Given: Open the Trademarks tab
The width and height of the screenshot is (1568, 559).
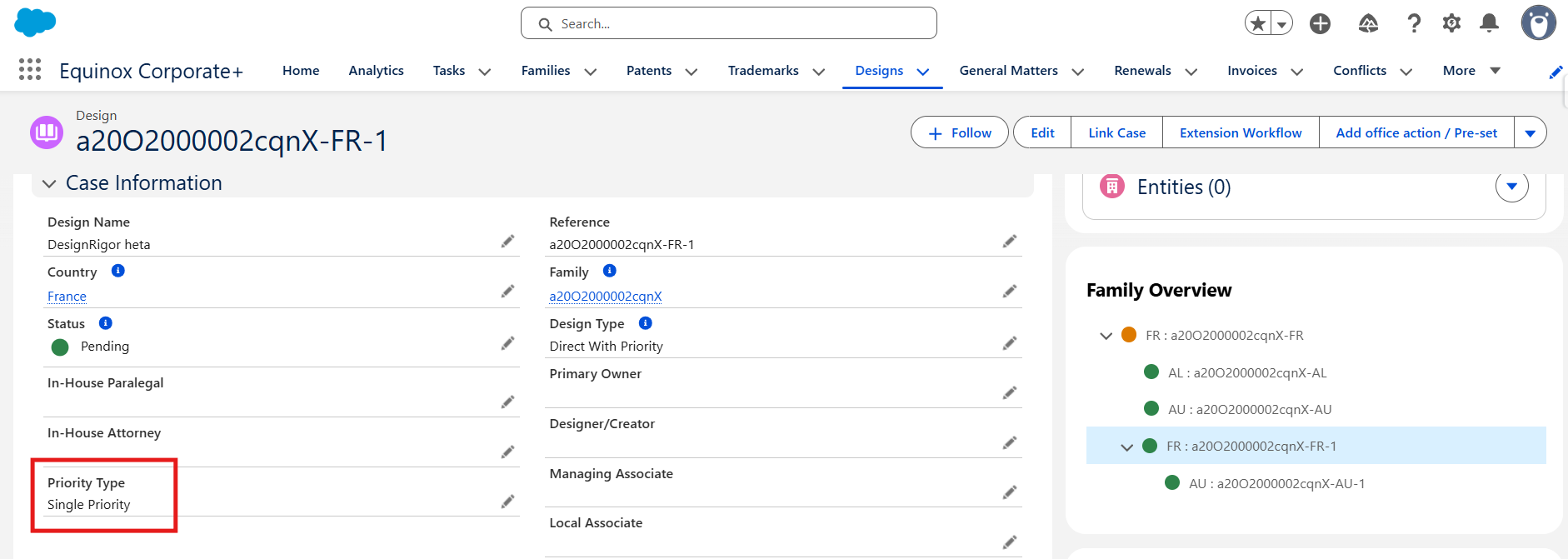Looking at the screenshot, I should [762, 71].
